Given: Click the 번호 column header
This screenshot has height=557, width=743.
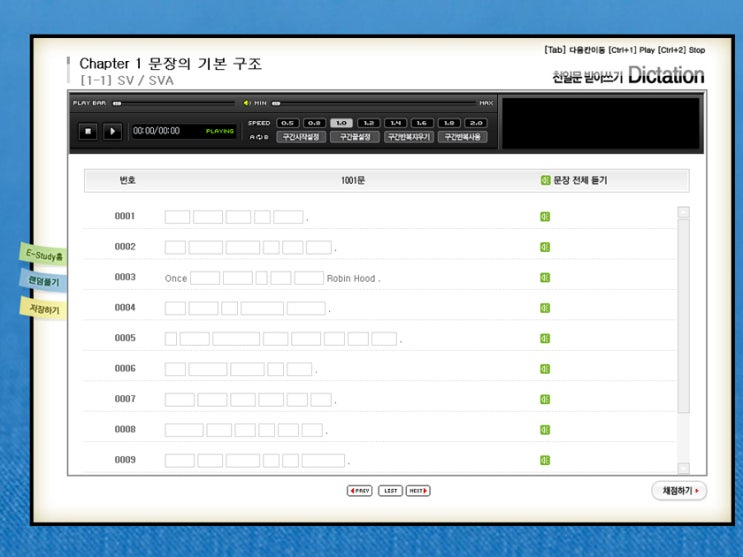Looking at the screenshot, I should (127, 180).
